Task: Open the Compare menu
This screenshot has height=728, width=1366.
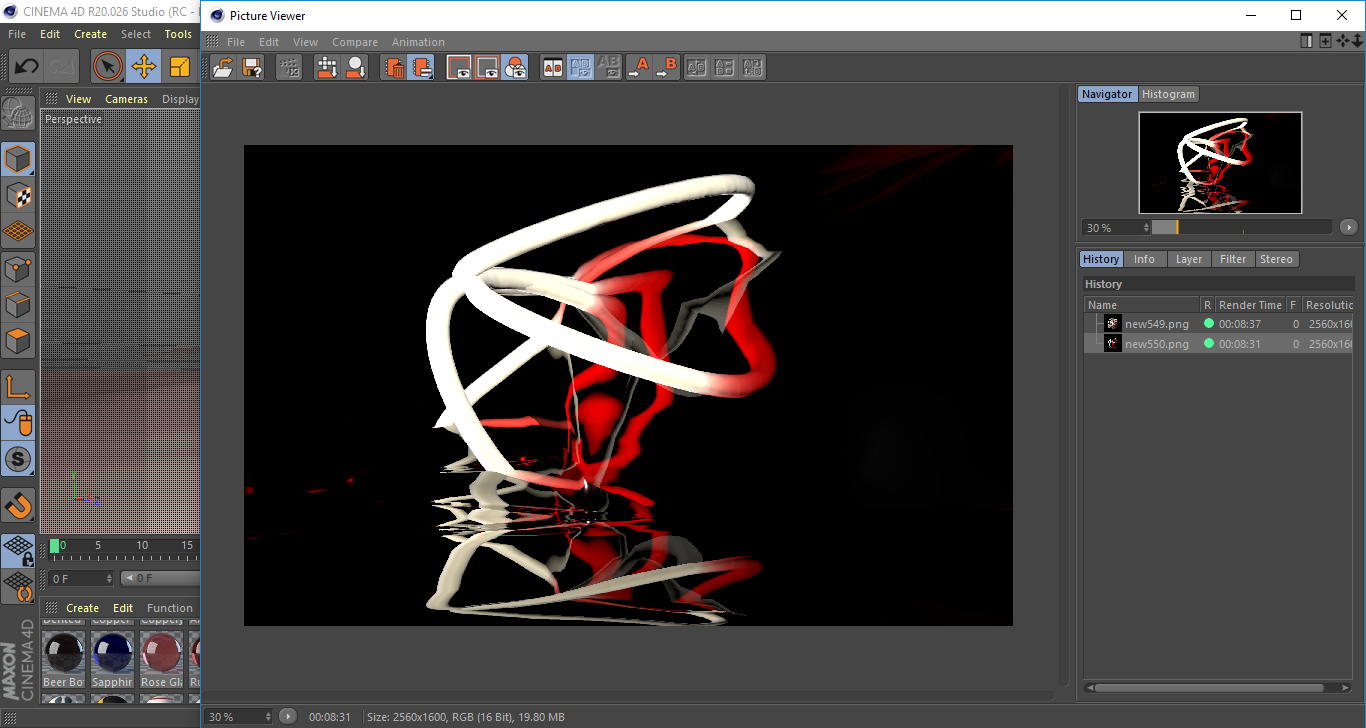Action: click(355, 42)
